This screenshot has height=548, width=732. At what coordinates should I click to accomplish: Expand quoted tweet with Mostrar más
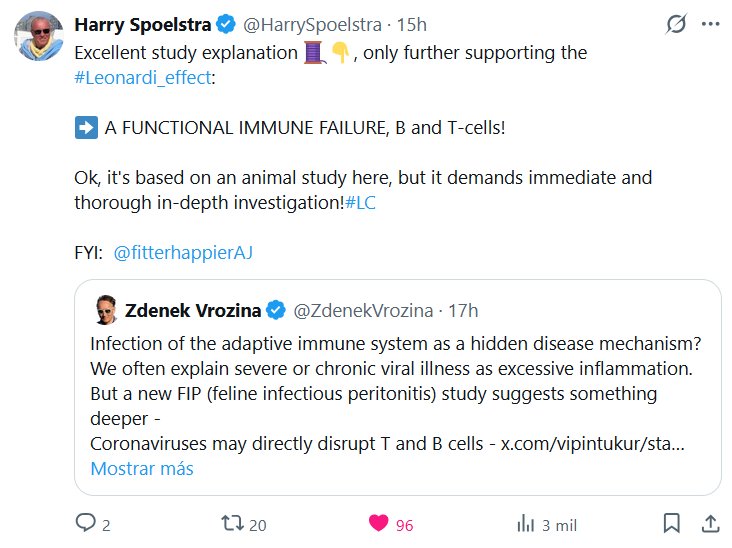click(142, 468)
